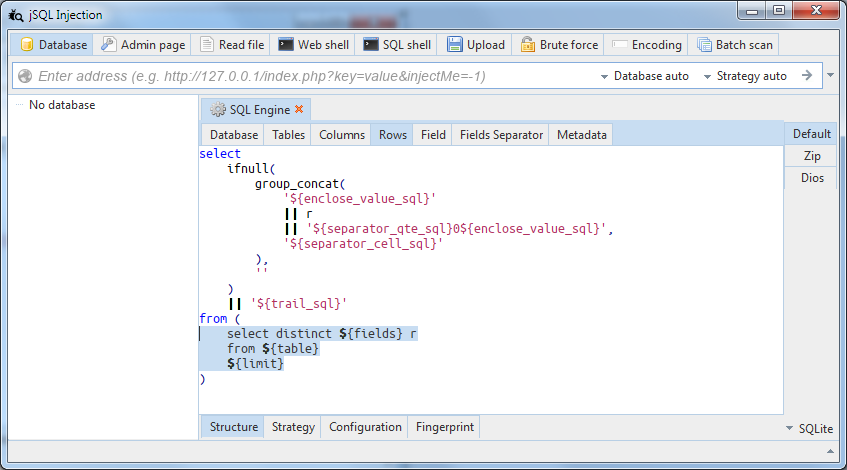Open the Fields Separator sub-tab
This screenshot has width=847, height=470.
(501, 135)
